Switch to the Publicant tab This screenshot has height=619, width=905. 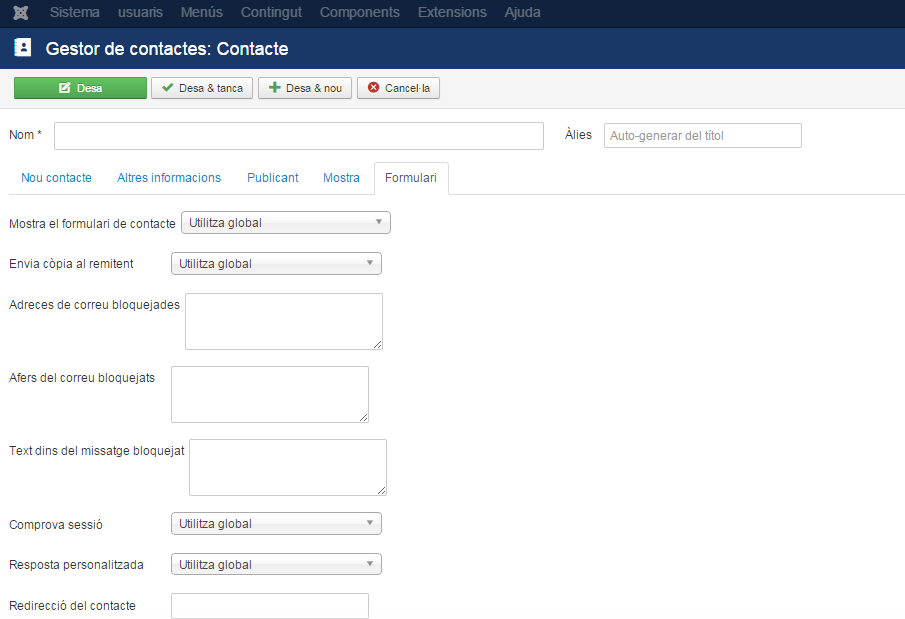[x=272, y=178]
